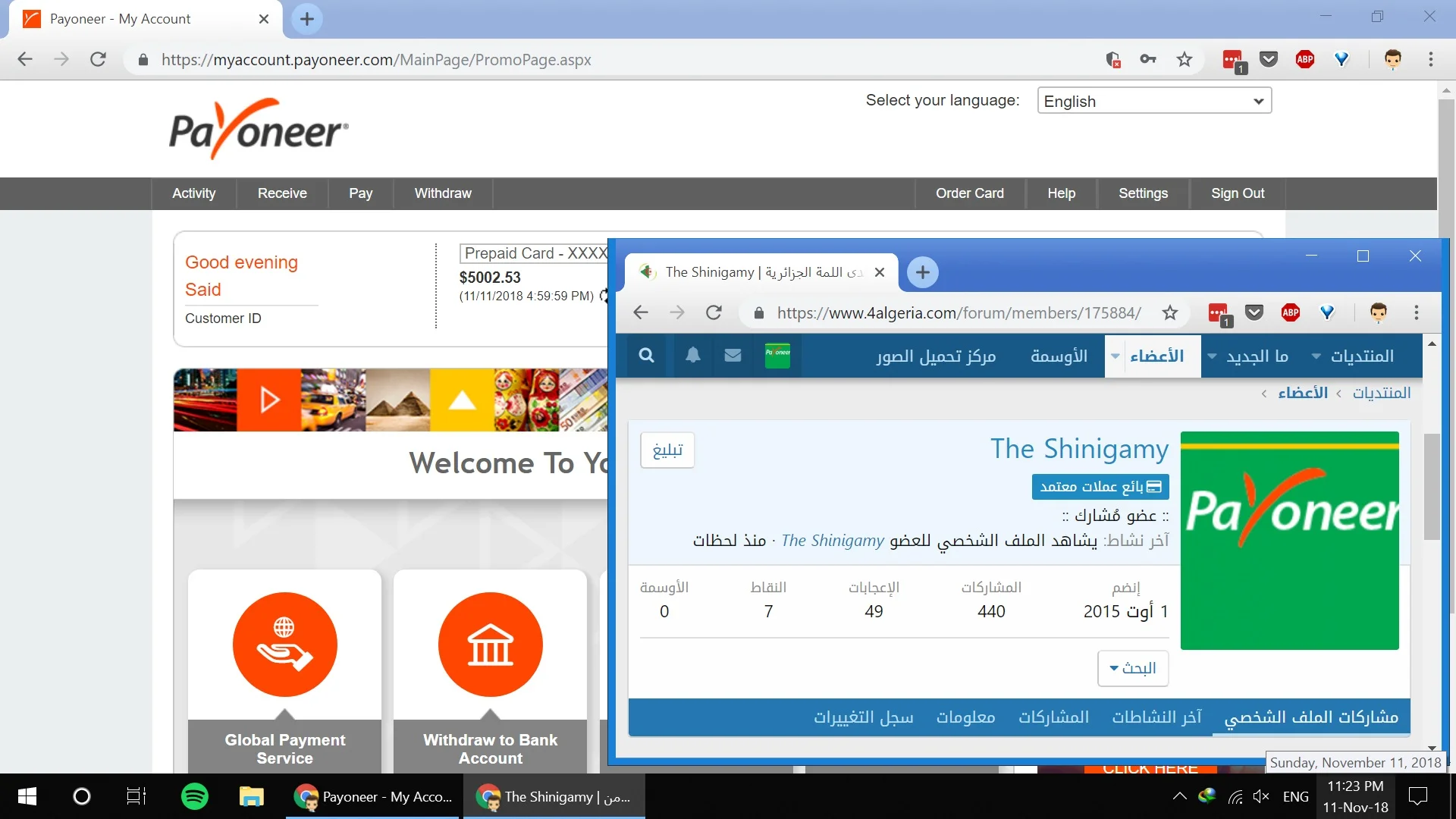Image resolution: width=1456 pixels, height=819 pixels.
Task: Open forum notifications bell icon
Action: click(x=692, y=356)
